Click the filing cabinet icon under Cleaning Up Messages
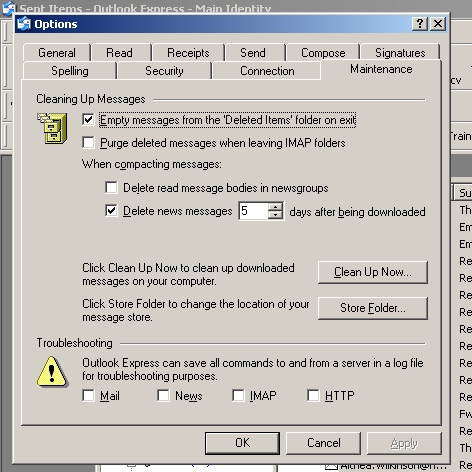The height and width of the screenshot is (472, 472). coord(52,128)
